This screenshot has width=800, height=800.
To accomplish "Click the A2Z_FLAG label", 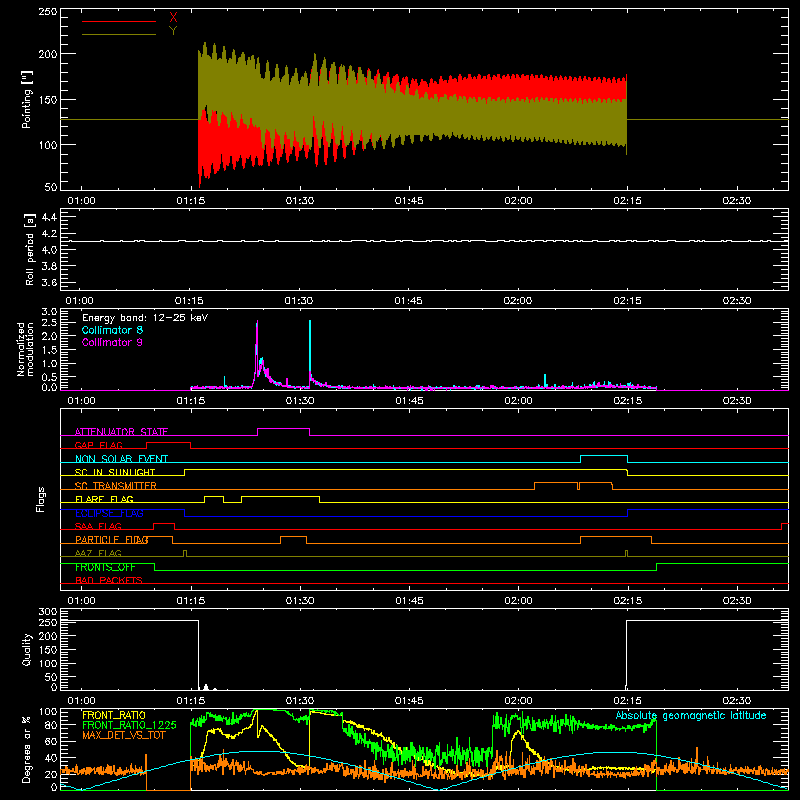I will click(x=98, y=553).
